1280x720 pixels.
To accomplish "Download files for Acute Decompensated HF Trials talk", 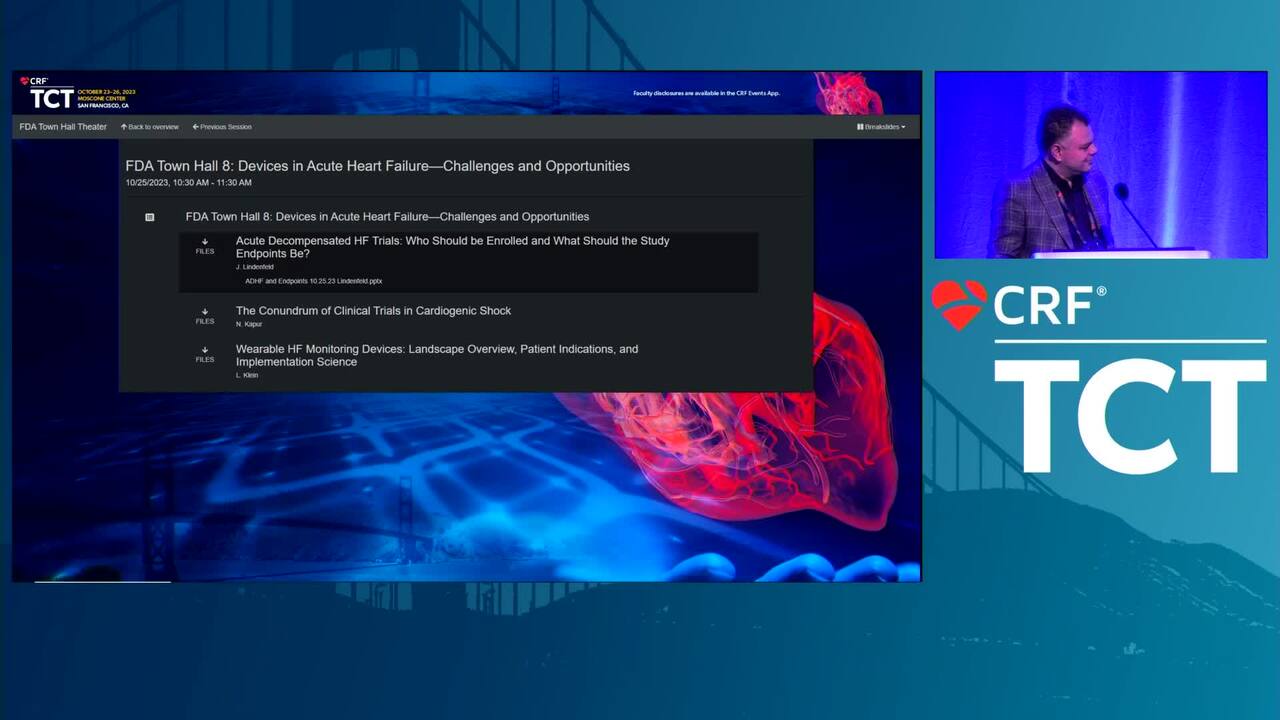I will [x=205, y=246].
